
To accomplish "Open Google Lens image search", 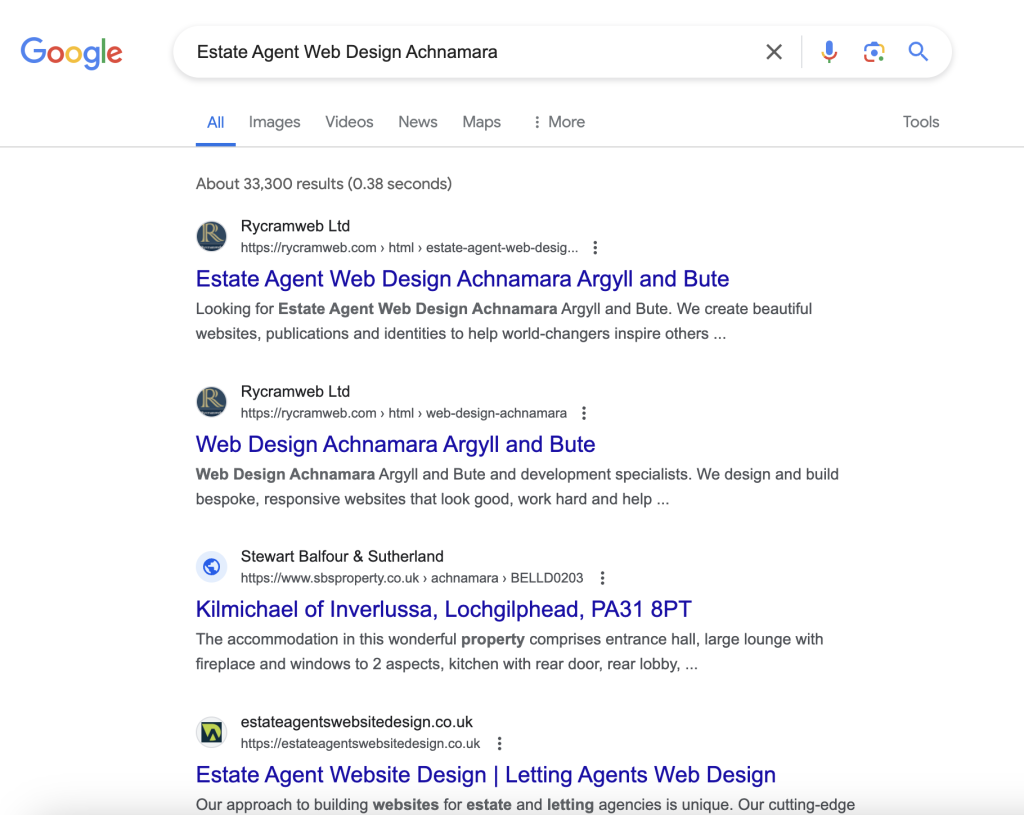I will 874,52.
